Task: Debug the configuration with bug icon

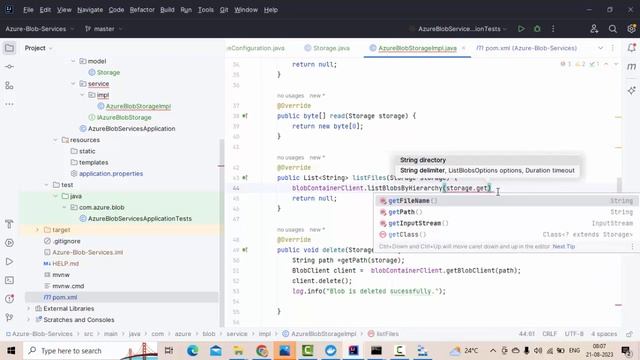Action: point(537,29)
